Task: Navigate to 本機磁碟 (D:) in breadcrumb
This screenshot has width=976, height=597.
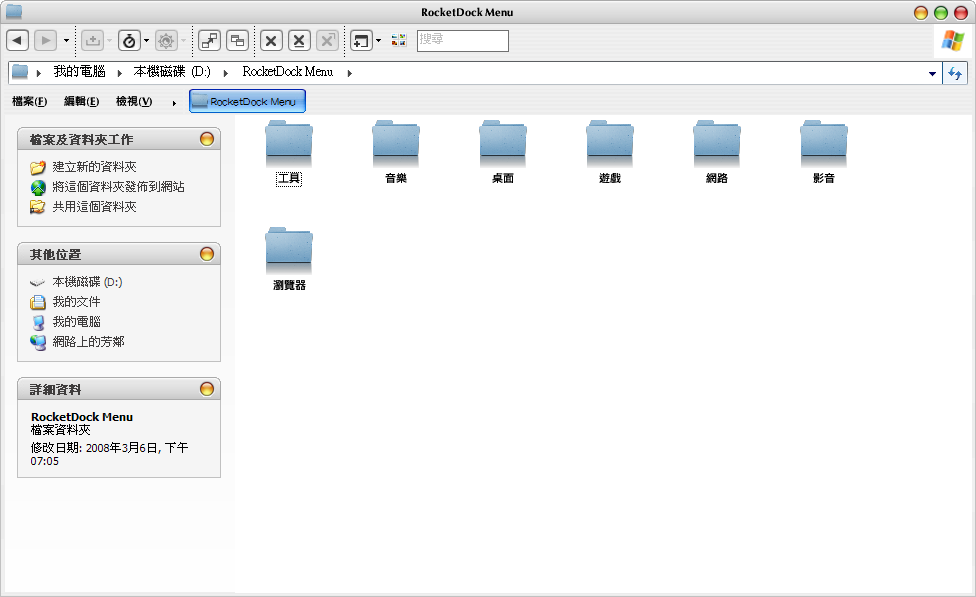Action: click(172, 72)
